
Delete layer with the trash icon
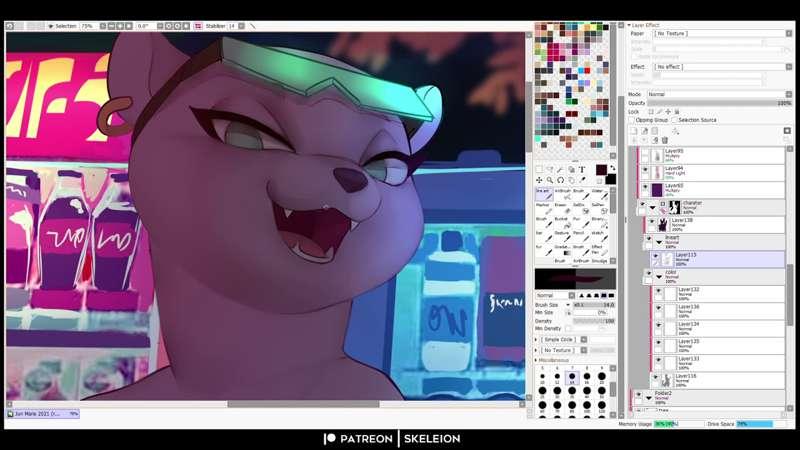665,140
